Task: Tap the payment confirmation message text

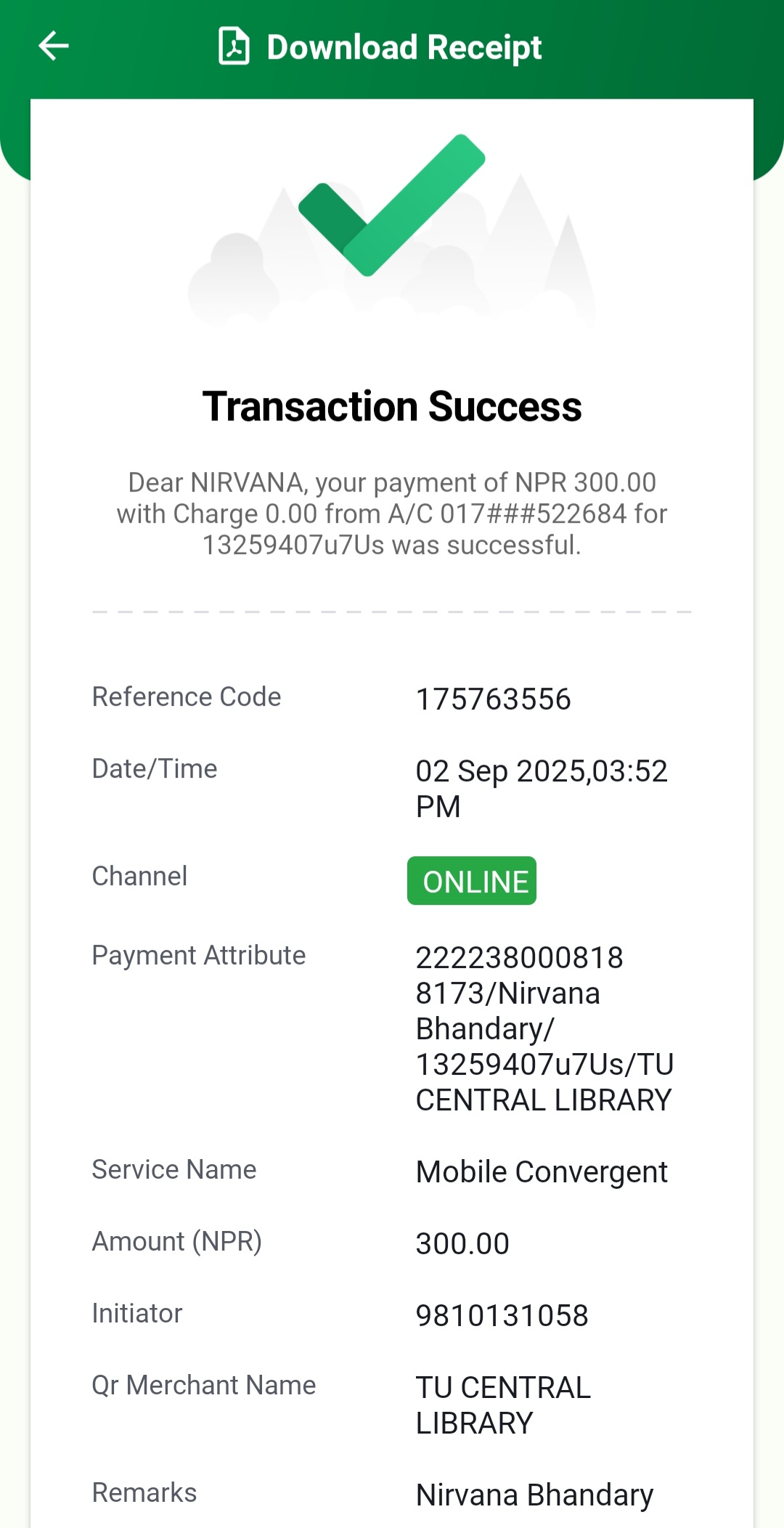Action: click(392, 513)
